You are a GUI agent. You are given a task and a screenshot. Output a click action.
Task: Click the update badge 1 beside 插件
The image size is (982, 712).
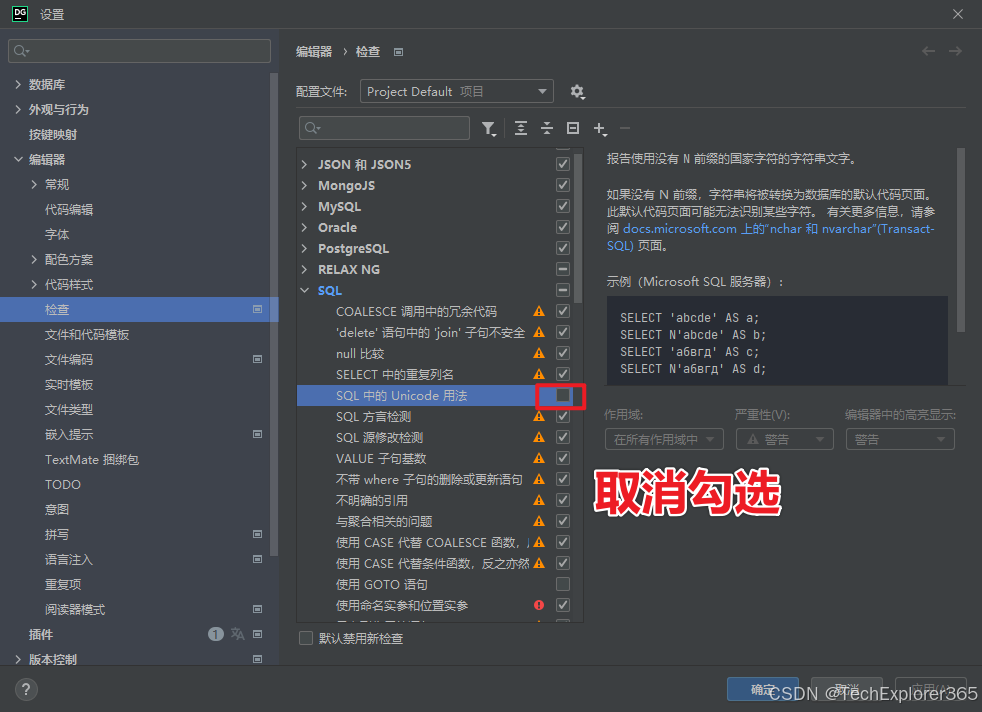pyautogui.click(x=215, y=634)
